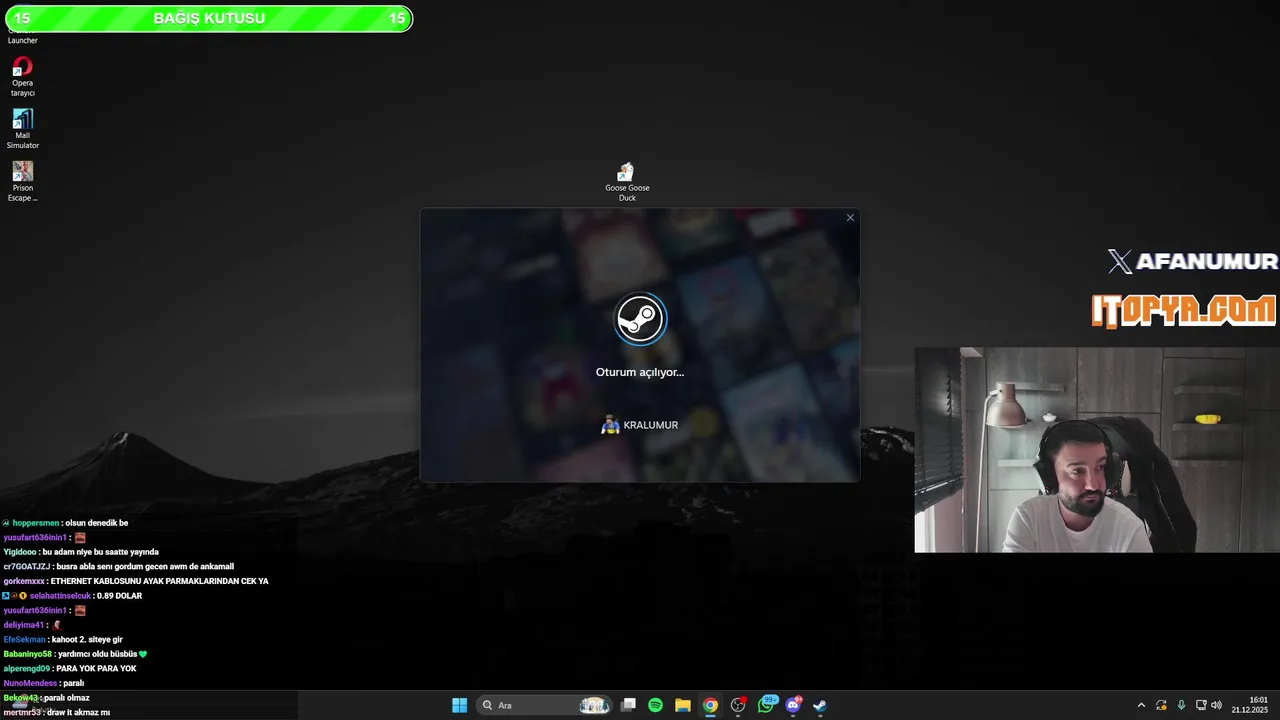The image size is (1280, 720).
Task: Click the KRALUMUR account name
Action: 651,425
